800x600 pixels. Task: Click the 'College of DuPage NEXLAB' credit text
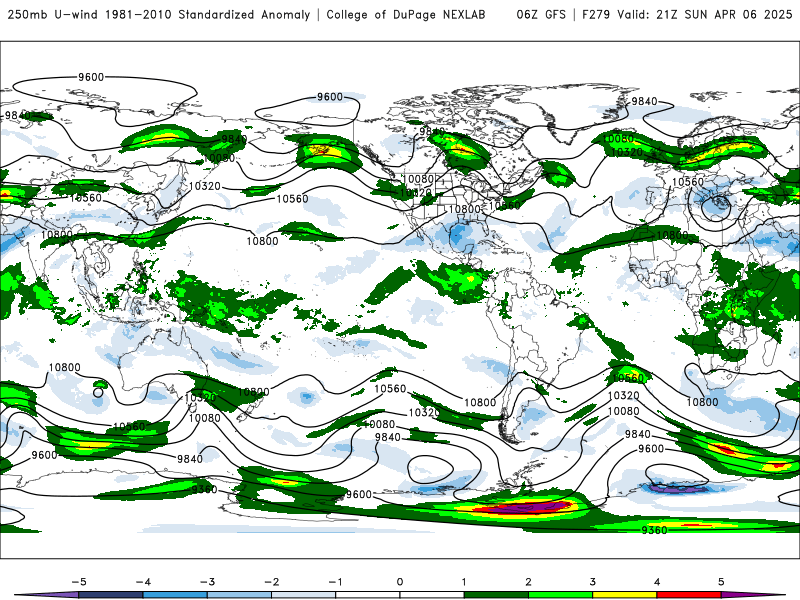[x=406, y=15]
